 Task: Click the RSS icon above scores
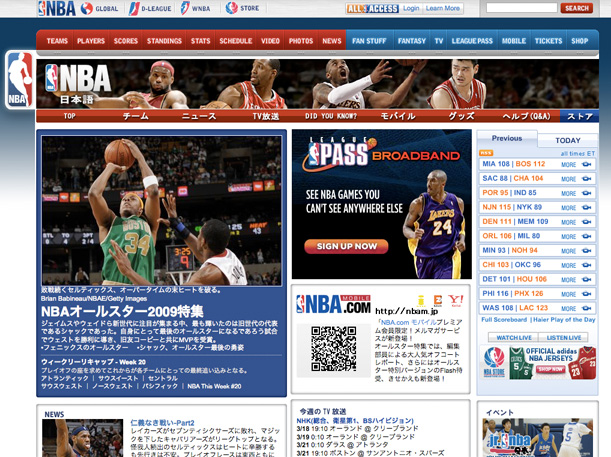[x=486, y=153]
